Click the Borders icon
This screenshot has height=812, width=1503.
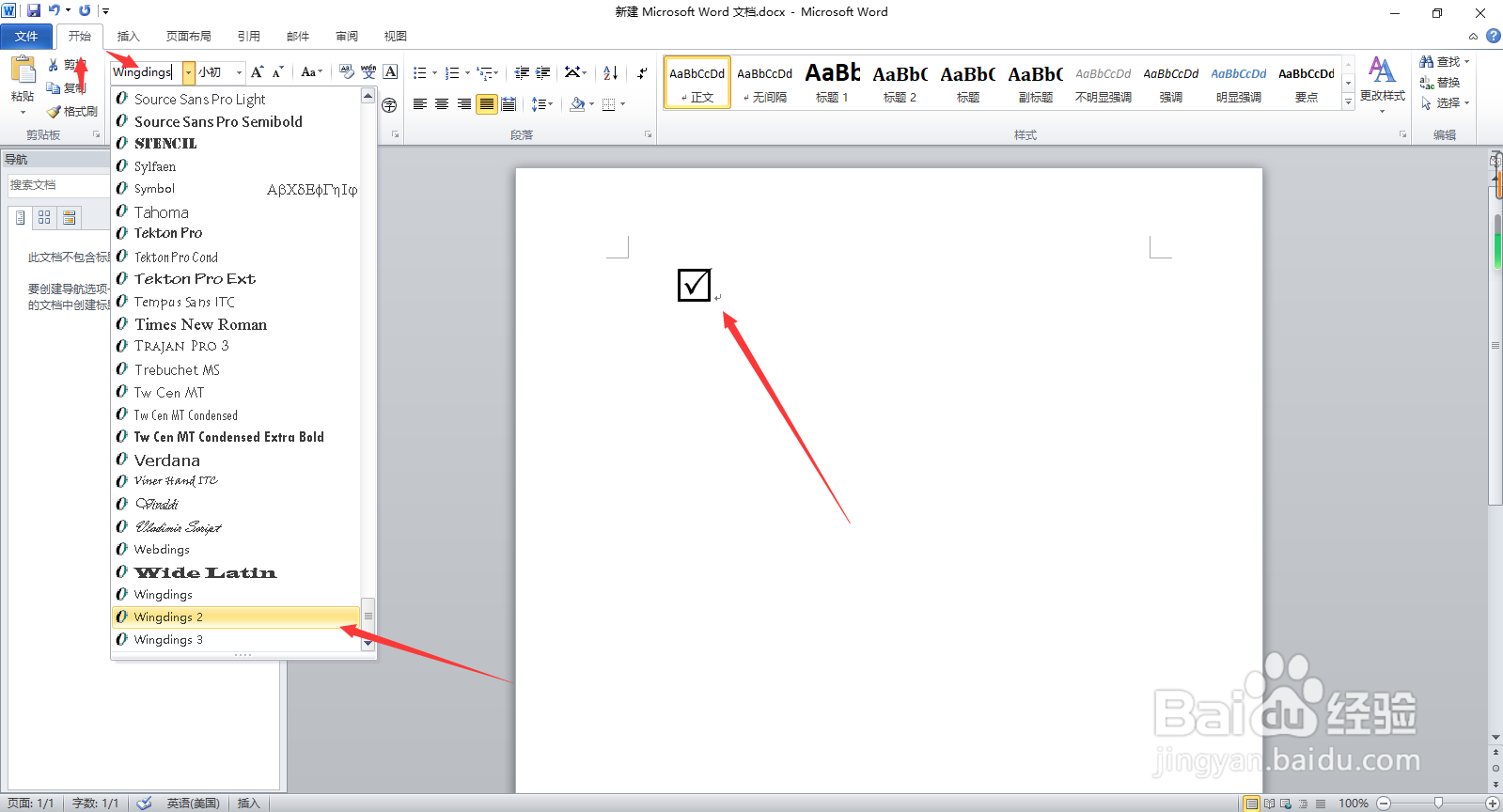pyautogui.click(x=609, y=104)
